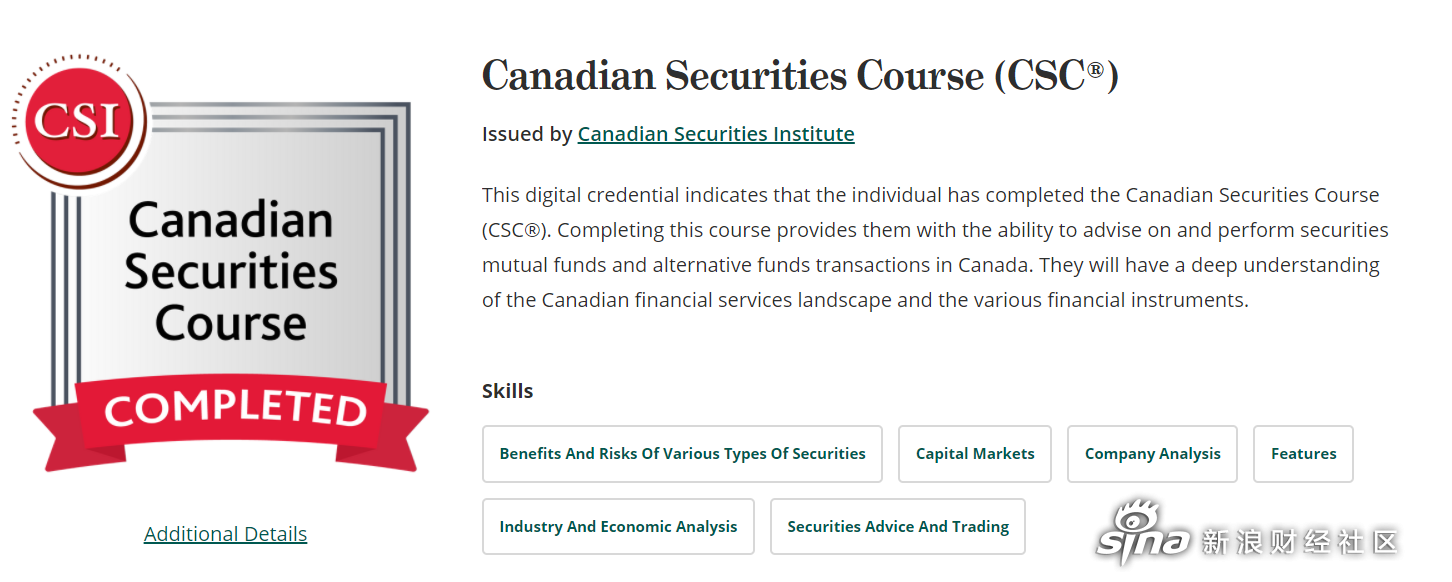
Task: Click description line starting 'This digital credential'
Action: [931, 195]
